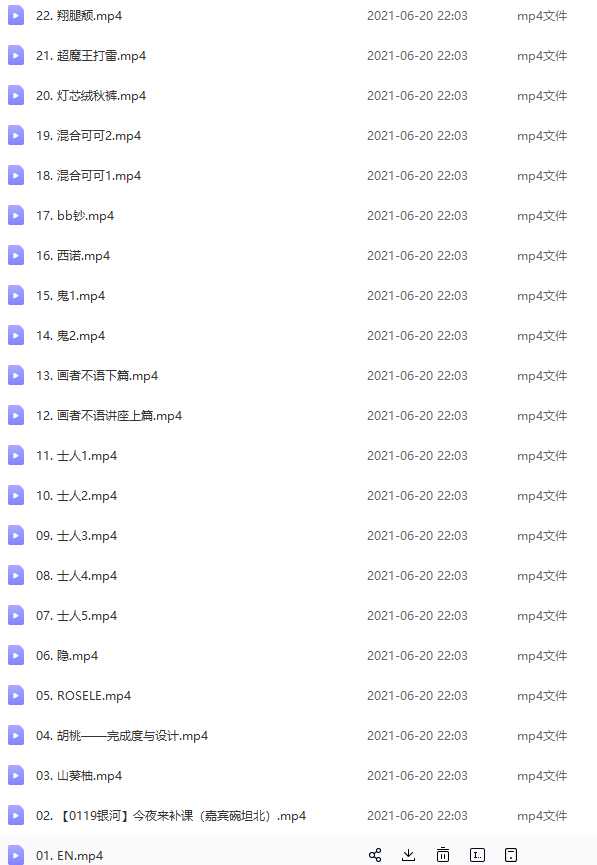Open 12. 画者不语讲座上篇.mp4

pyautogui.click(x=109, y=416)
